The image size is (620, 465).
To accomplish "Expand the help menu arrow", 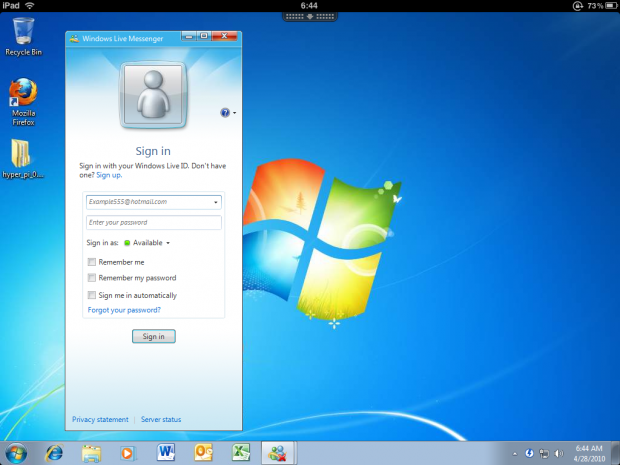I will [234, 113].
